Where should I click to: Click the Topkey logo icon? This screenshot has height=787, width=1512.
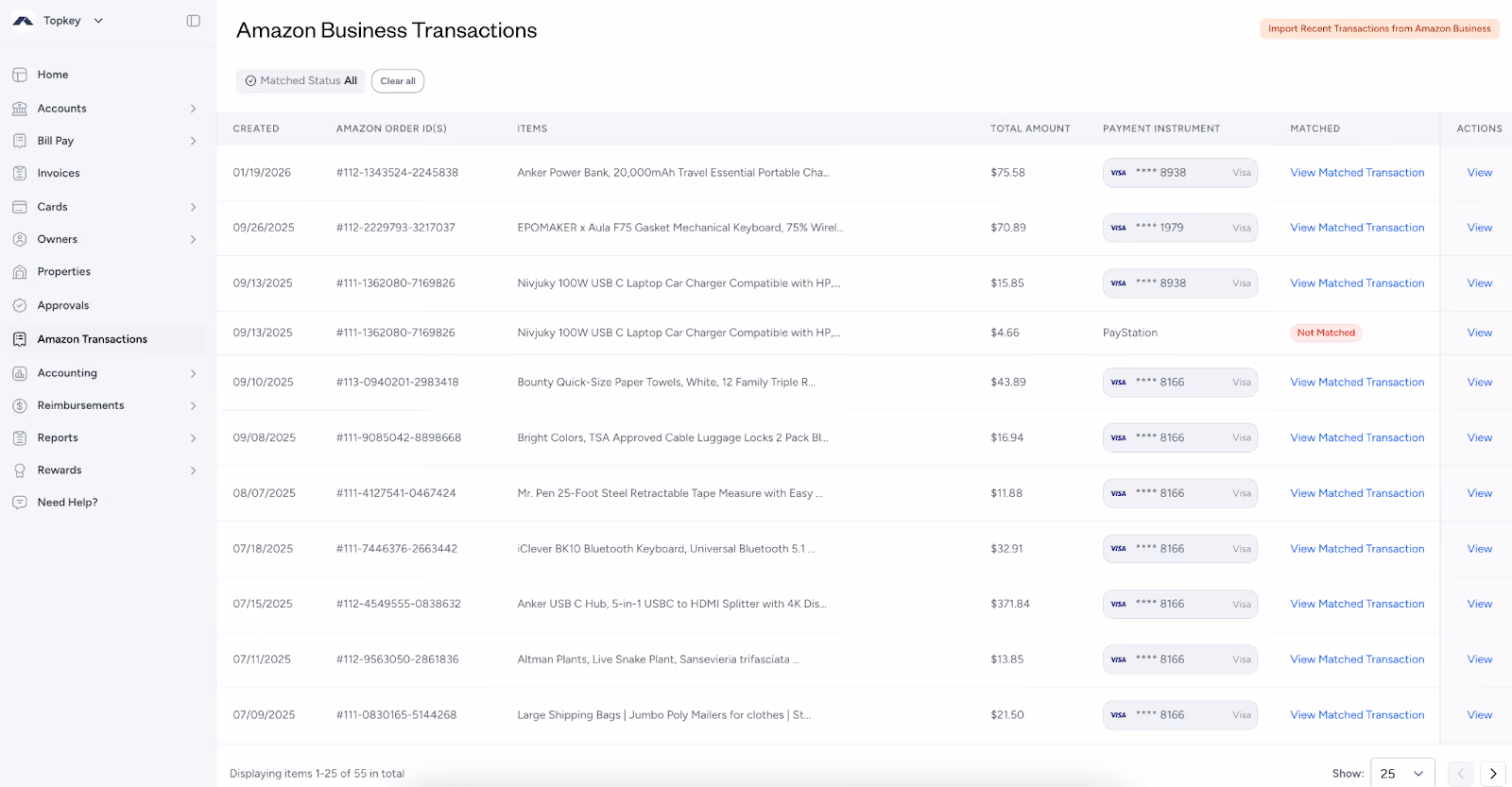23,21
